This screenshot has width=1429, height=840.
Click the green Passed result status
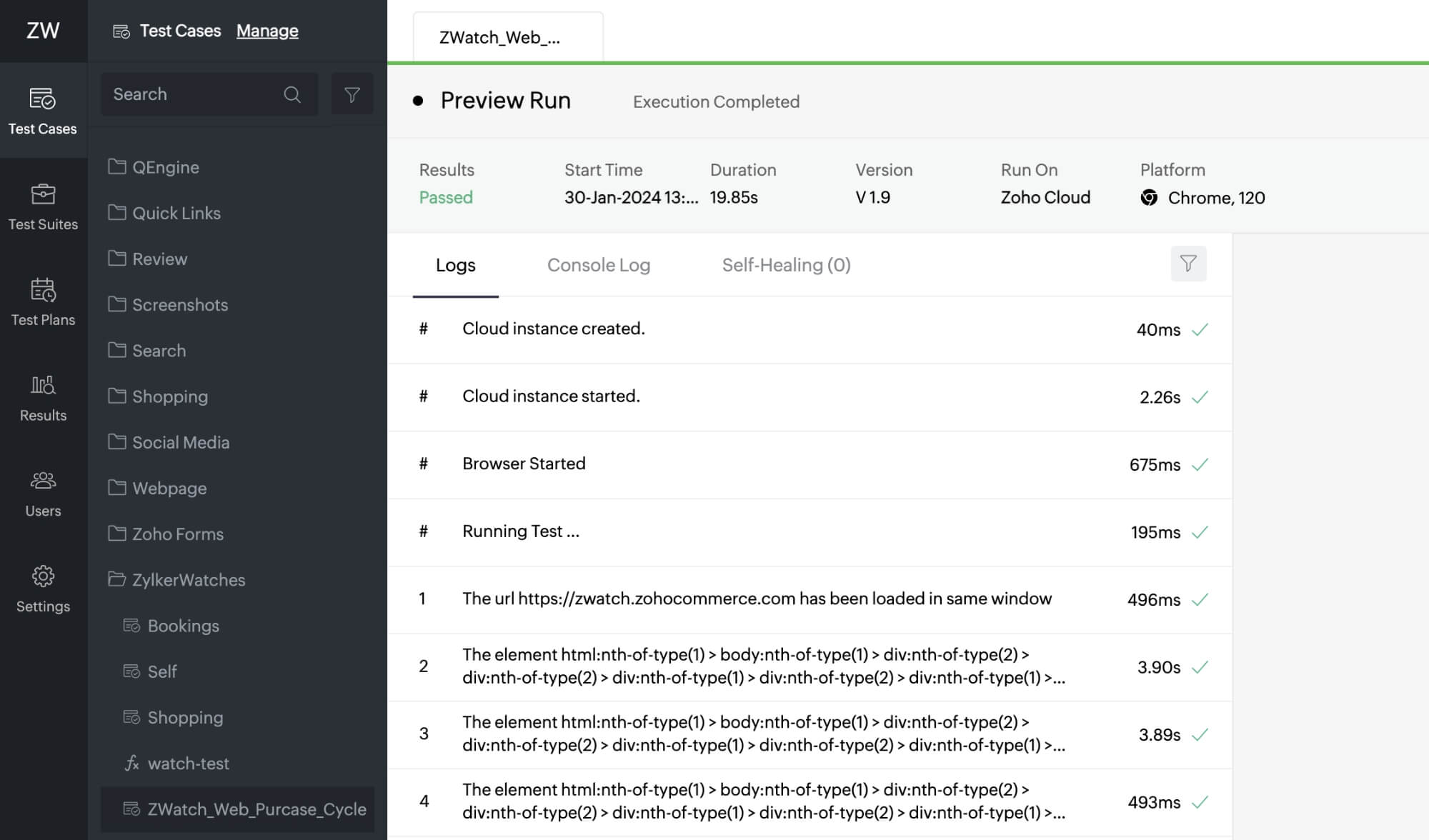pos(446,197)
